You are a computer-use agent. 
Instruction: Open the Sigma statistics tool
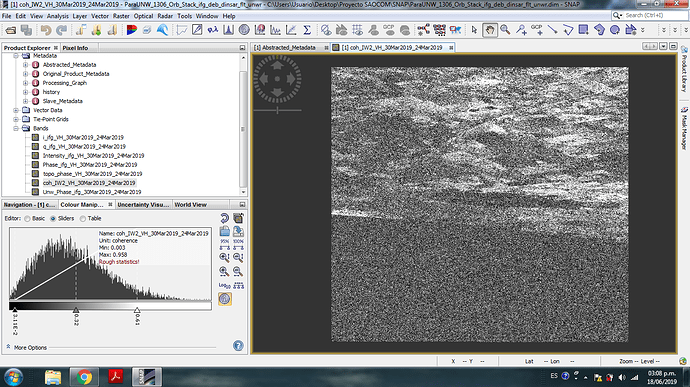307,30
